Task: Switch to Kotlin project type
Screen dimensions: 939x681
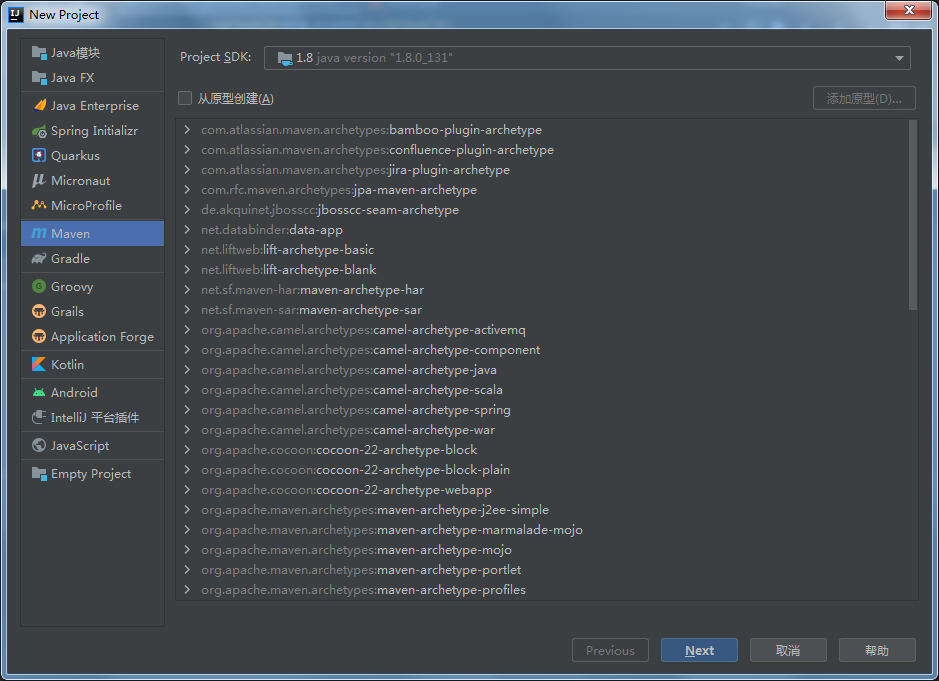Action: point(92,364)
